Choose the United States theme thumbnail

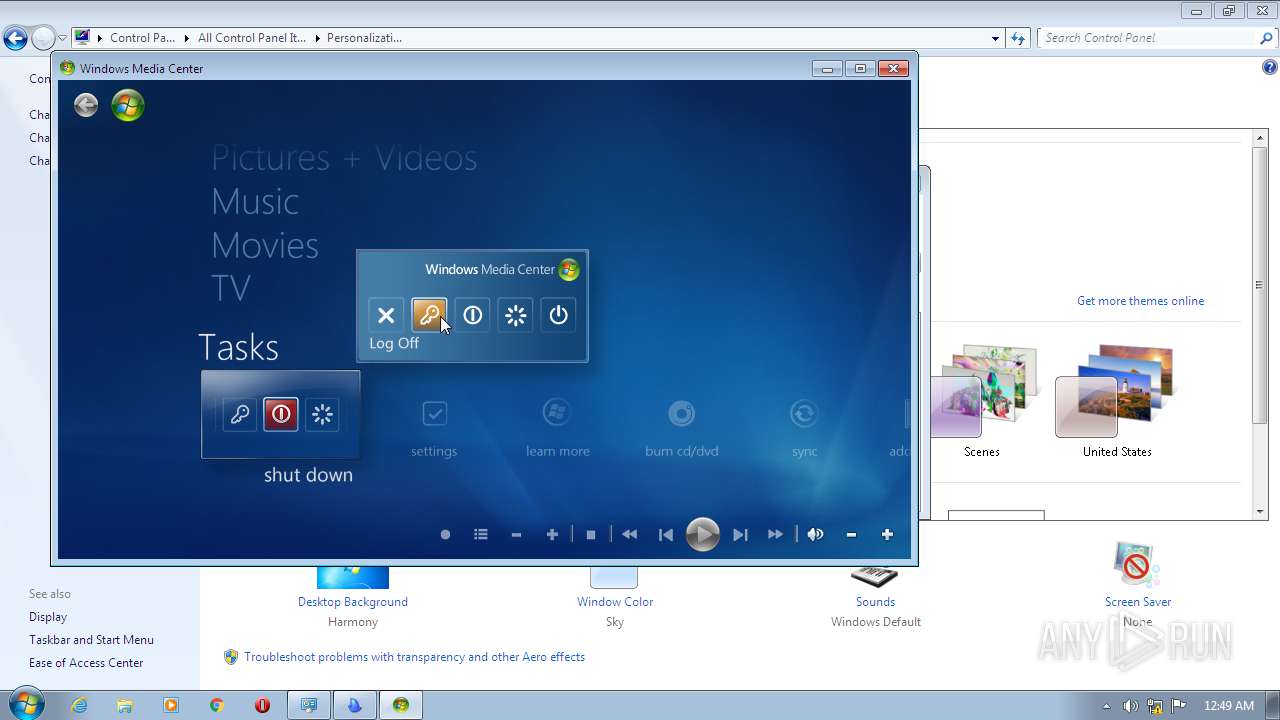[1116, 400]
